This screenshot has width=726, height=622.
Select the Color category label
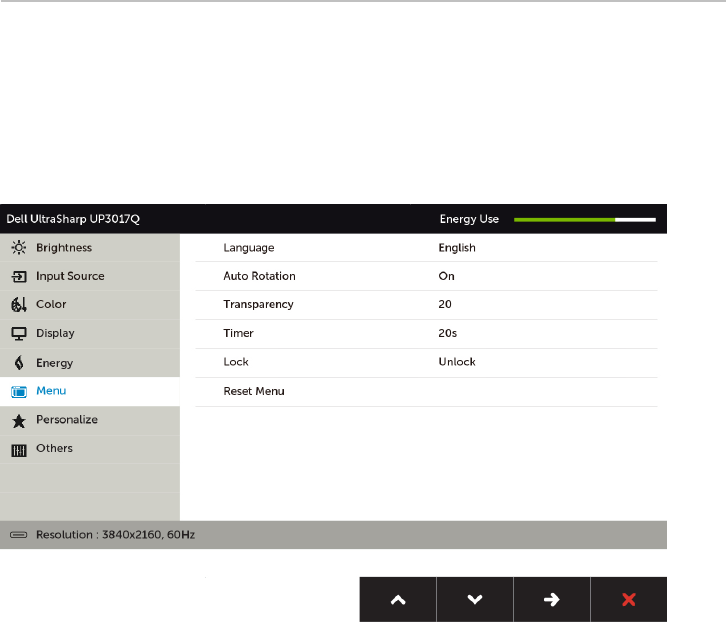pos(51,304)
